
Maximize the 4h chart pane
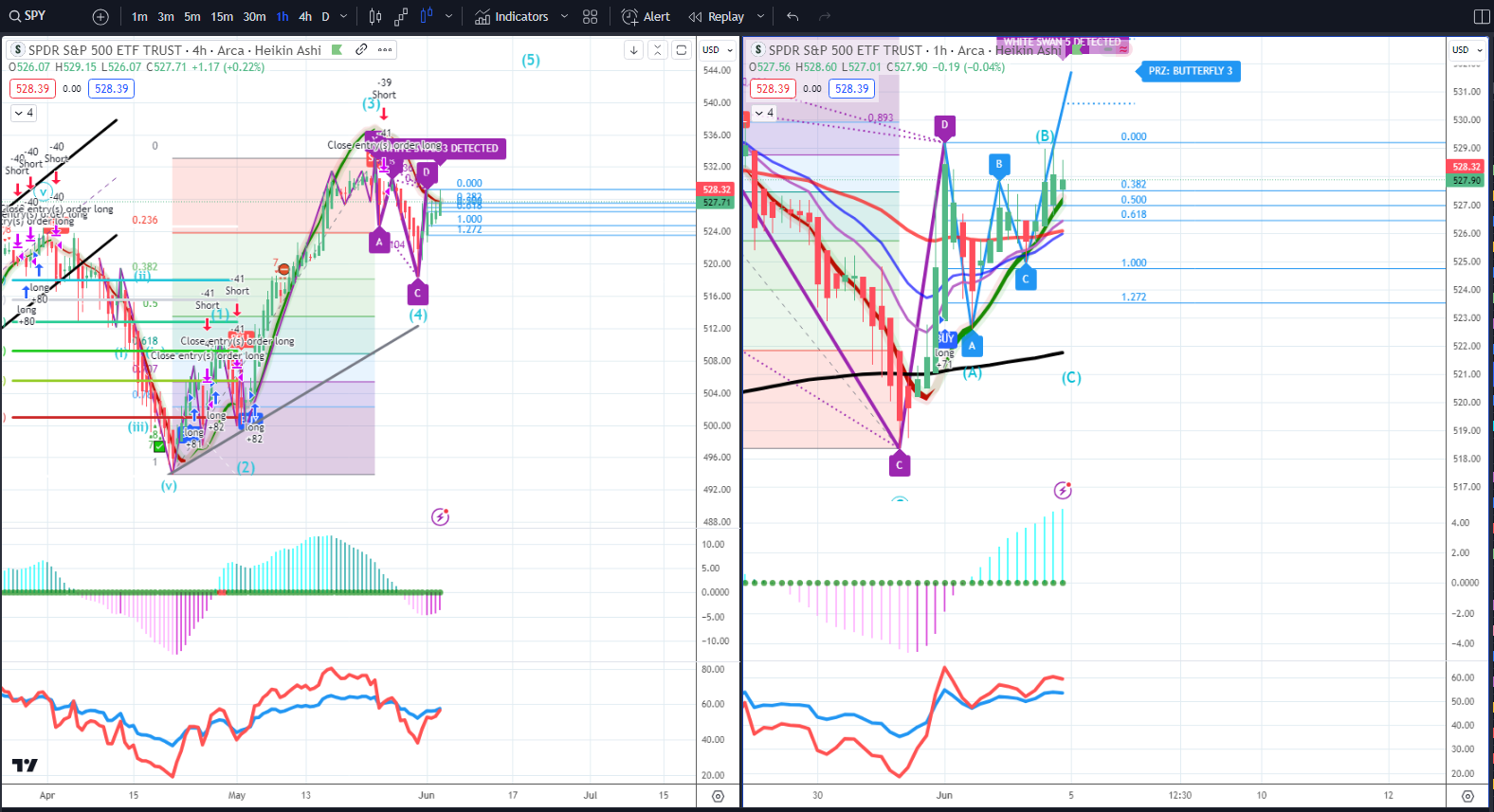pos(681,50)
